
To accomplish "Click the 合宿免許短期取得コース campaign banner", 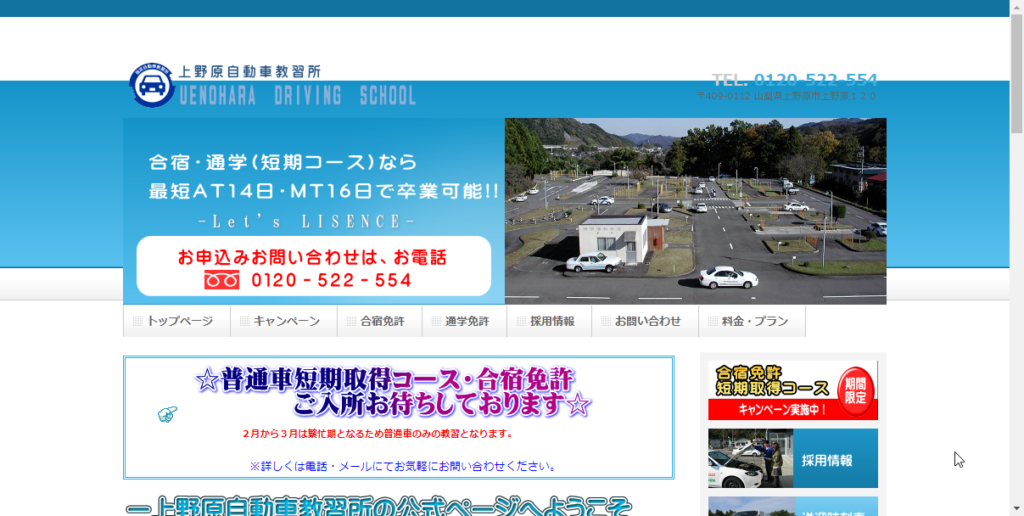I will click(793, 390).
